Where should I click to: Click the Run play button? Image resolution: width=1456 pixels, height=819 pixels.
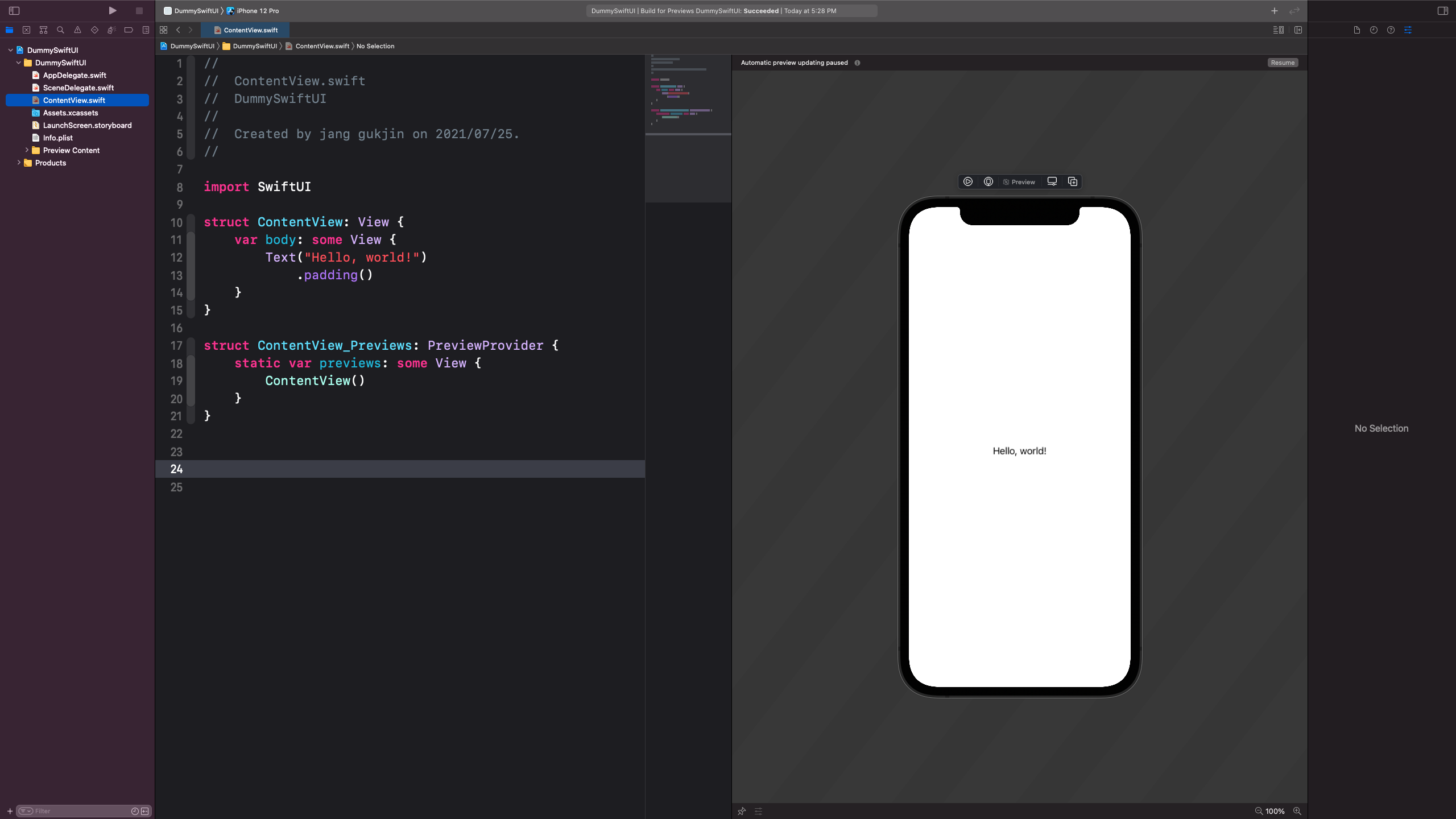tap(113, 10)
